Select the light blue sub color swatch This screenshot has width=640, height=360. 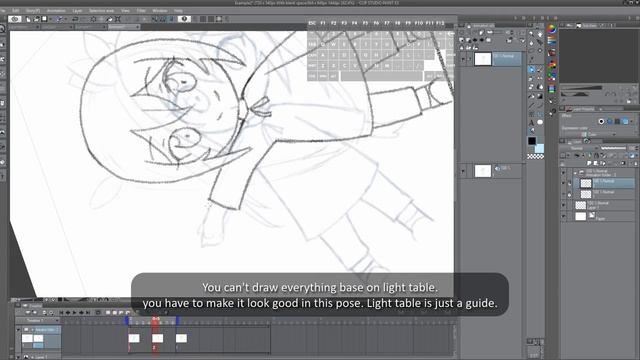click(x=540, y=148)
